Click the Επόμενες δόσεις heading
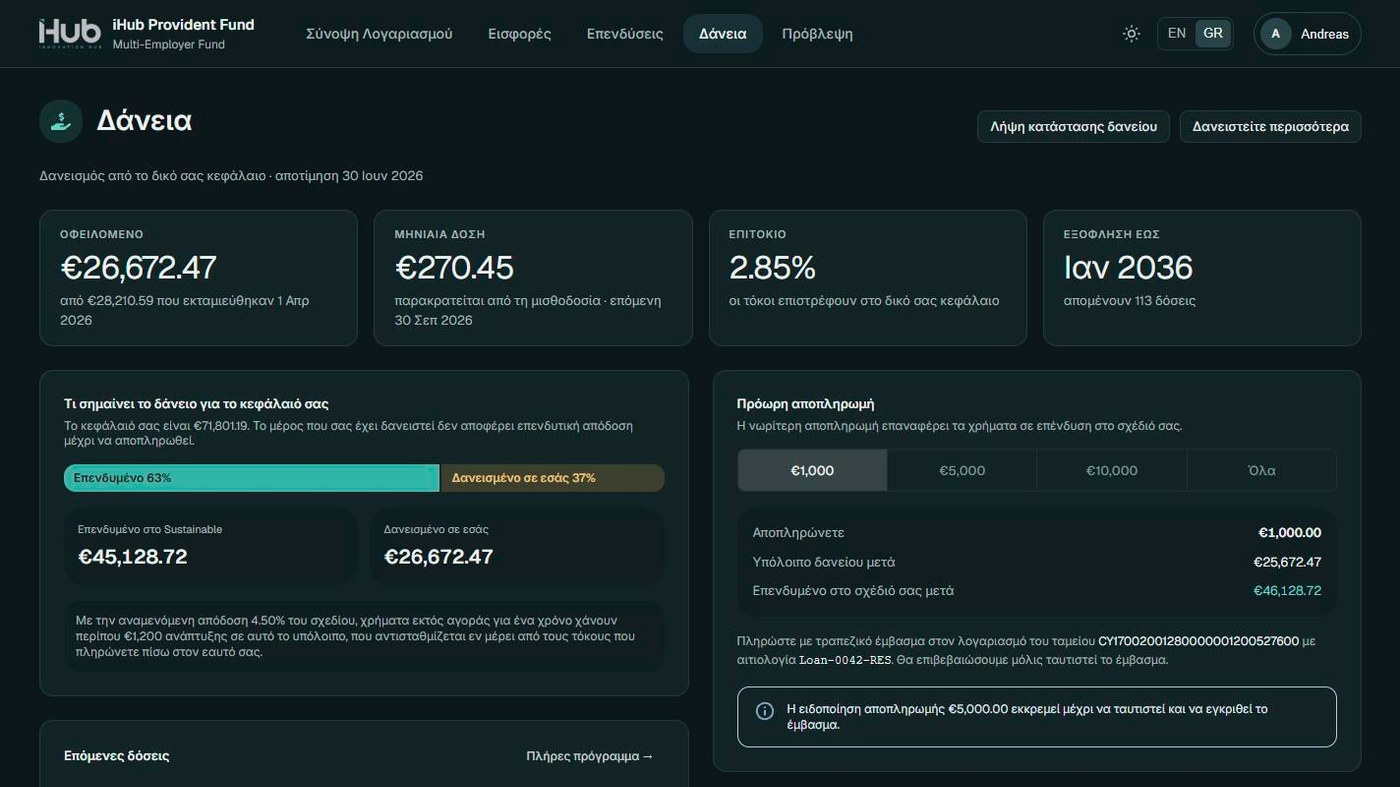Viewport: 1400px width, 787px height. coord(116,756)
